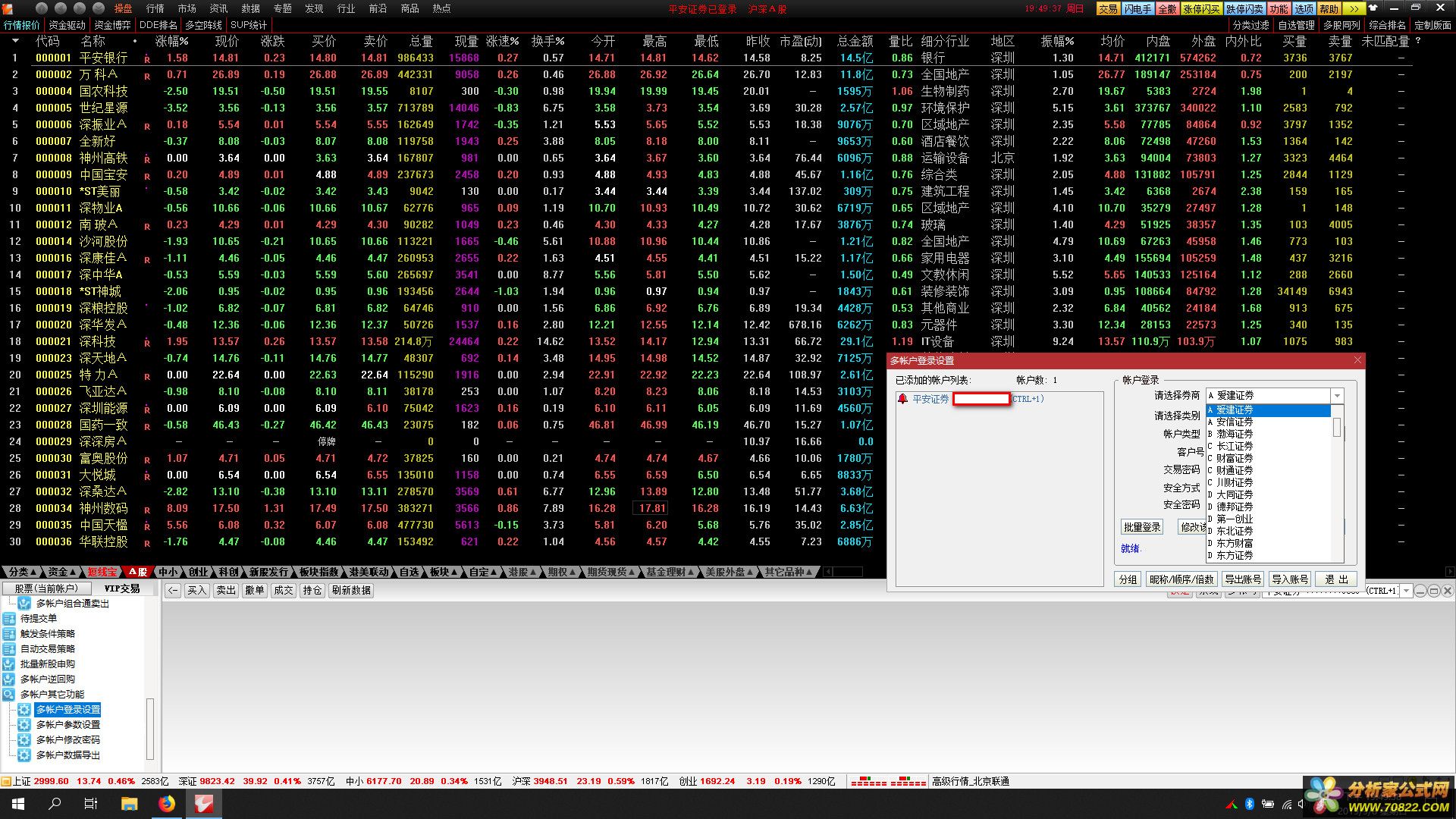The image size is (1456, 819).
Task: Switch to the VIP交易 tab
Action: (x=122, y=588)
